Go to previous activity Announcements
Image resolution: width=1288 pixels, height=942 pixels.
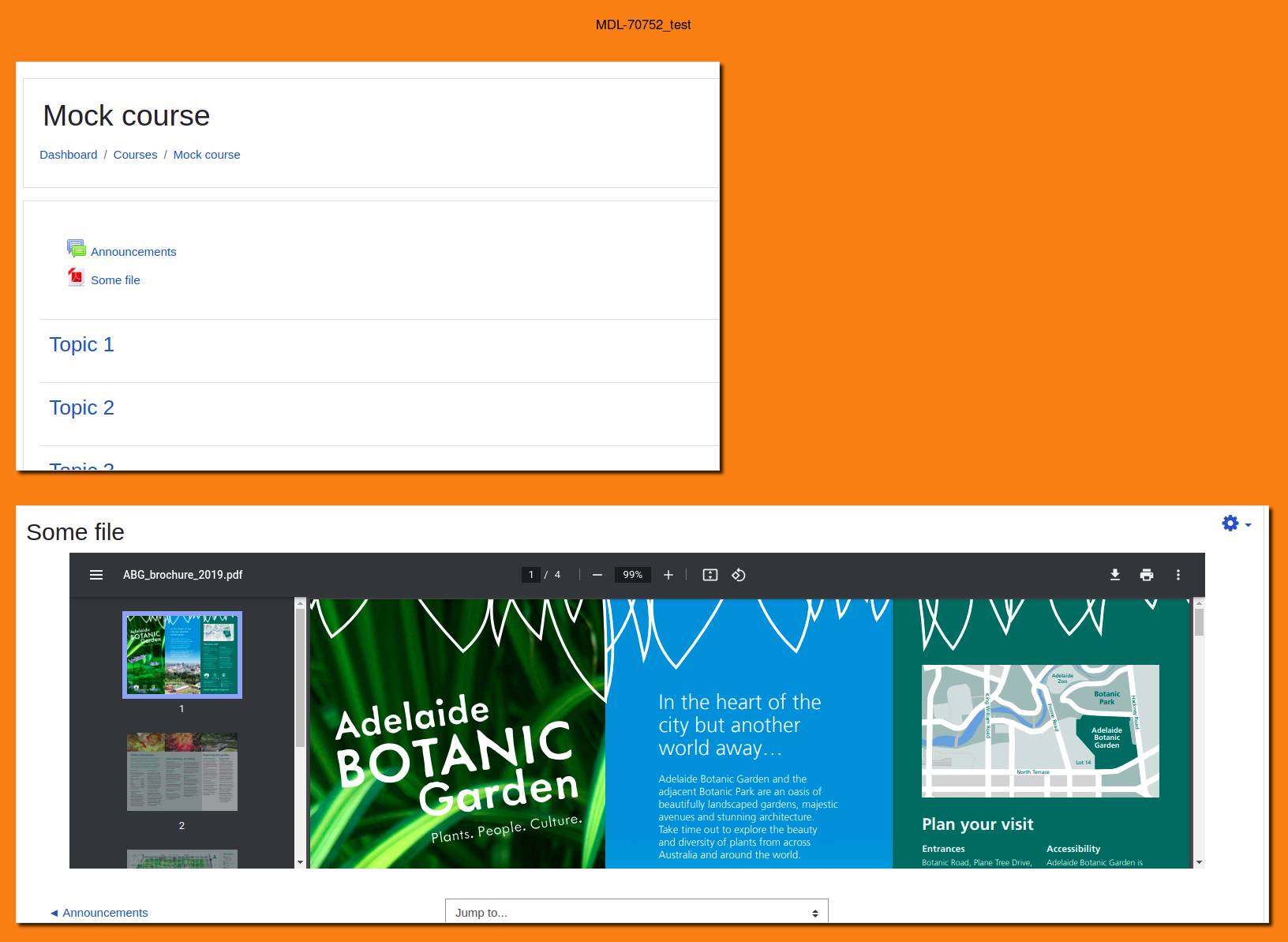click(99, 913)
